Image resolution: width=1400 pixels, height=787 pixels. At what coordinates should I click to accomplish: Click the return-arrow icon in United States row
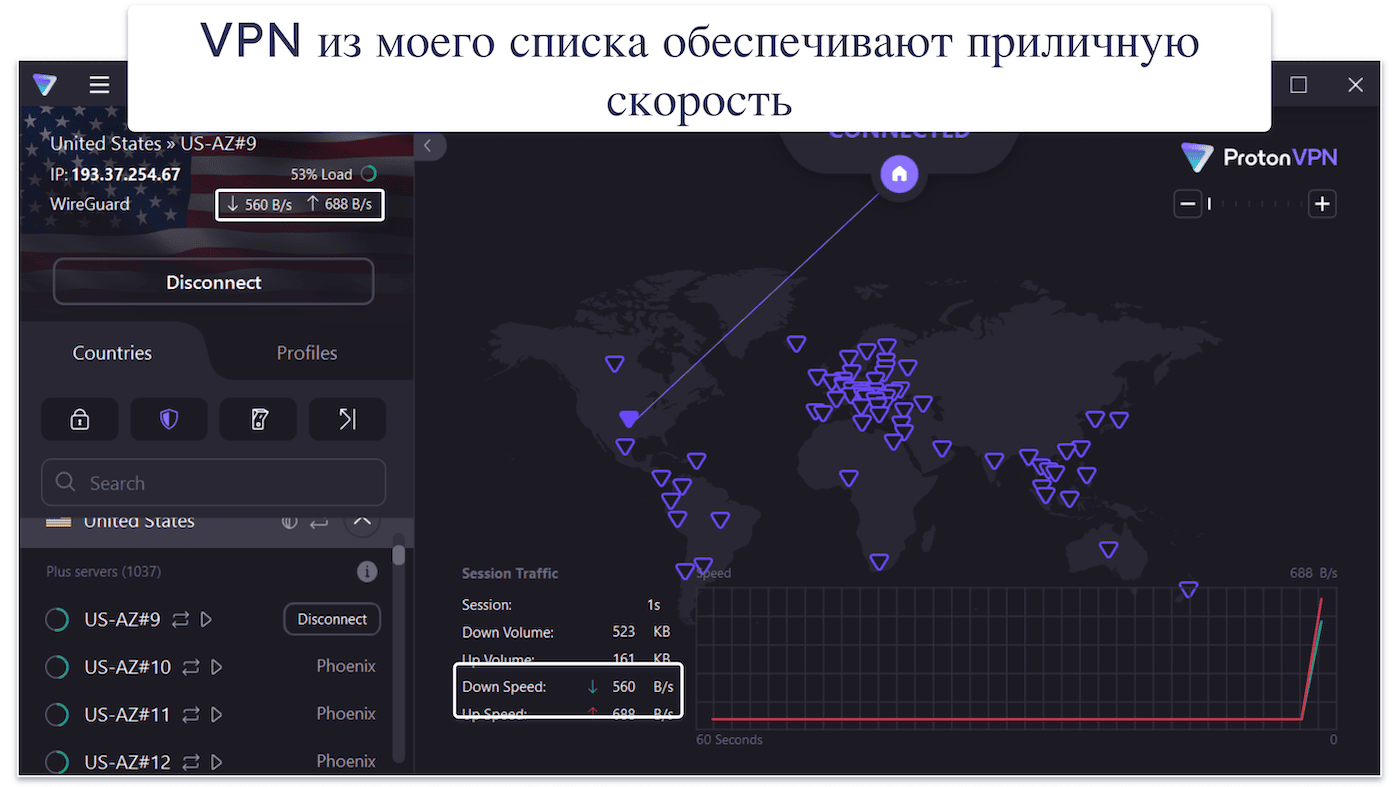coord(319,522)
